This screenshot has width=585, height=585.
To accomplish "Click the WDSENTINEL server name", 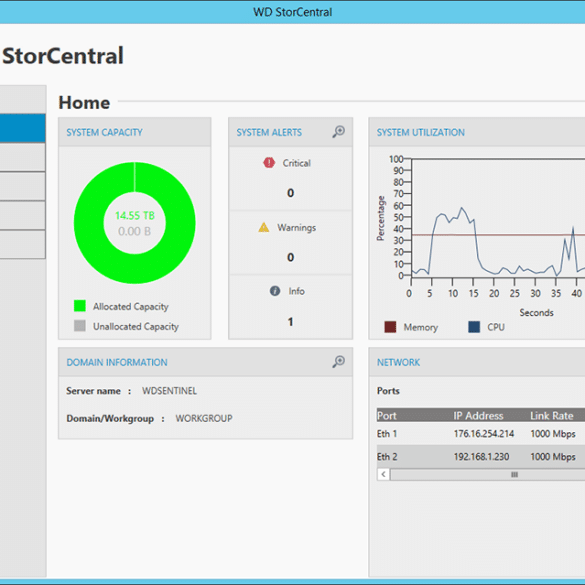I will [x=169, y=391].
